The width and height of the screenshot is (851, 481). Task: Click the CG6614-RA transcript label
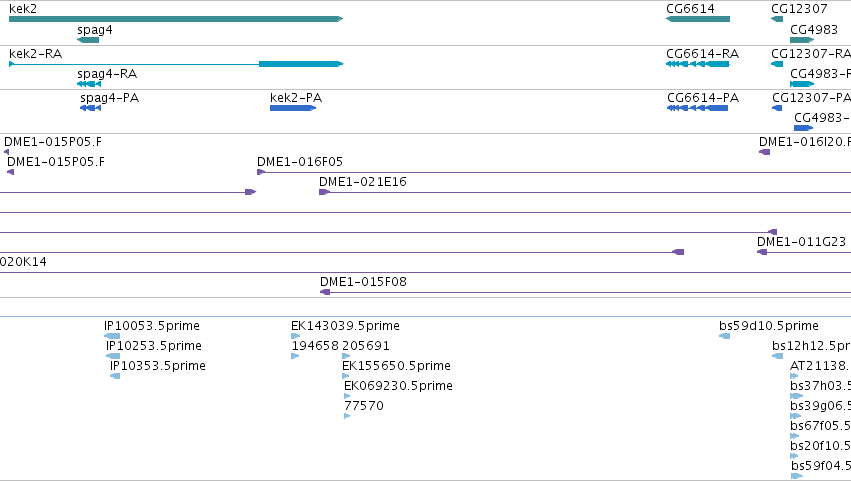702,54
